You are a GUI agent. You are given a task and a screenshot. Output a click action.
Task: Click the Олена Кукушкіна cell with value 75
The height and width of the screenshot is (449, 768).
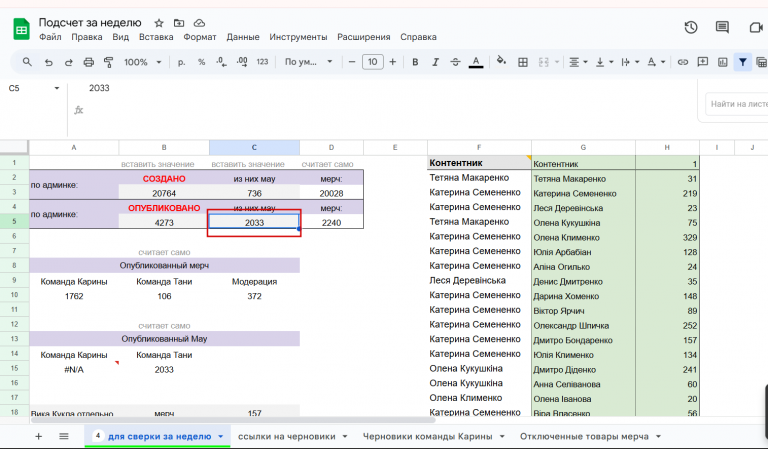point(583,223)
